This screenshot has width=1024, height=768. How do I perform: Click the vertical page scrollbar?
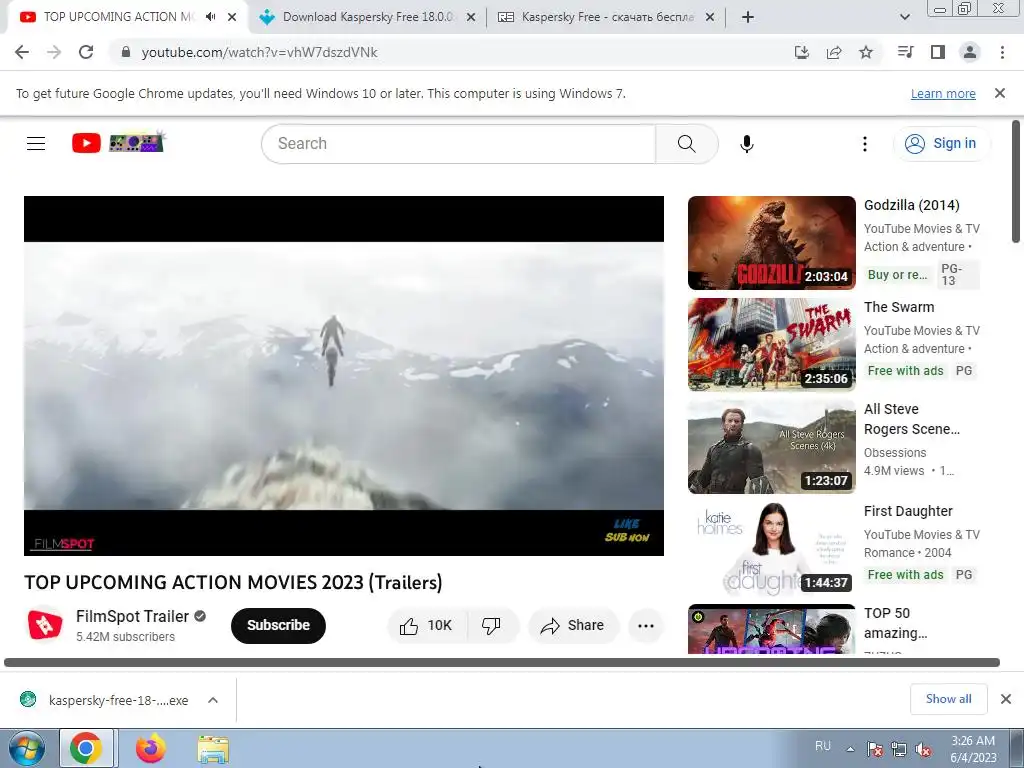point(1016,182)
